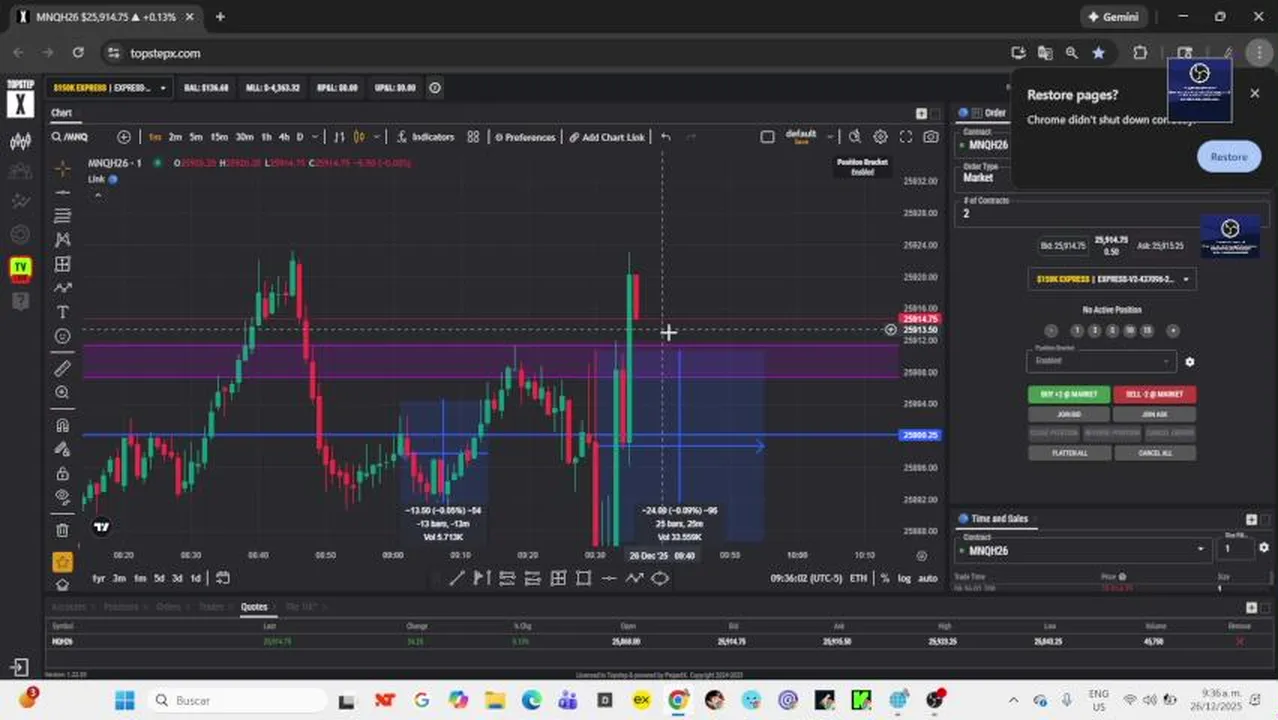
Task: Click the undo arrow in chart toolbar
Action: pos(666,137)
